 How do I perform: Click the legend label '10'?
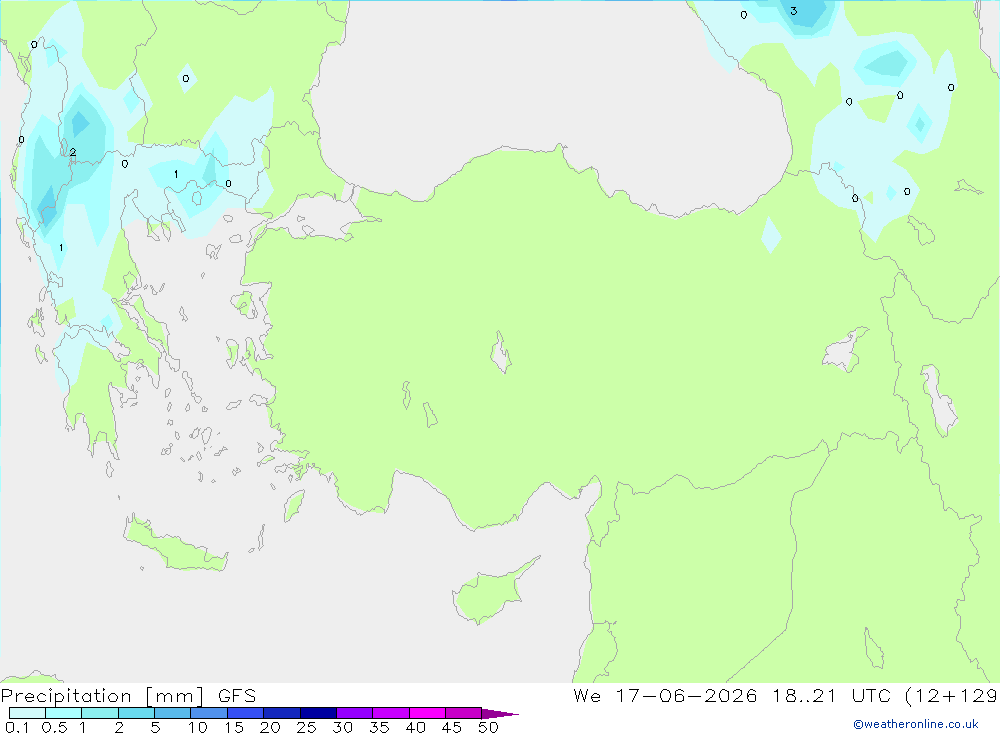(x=198, y=727)
